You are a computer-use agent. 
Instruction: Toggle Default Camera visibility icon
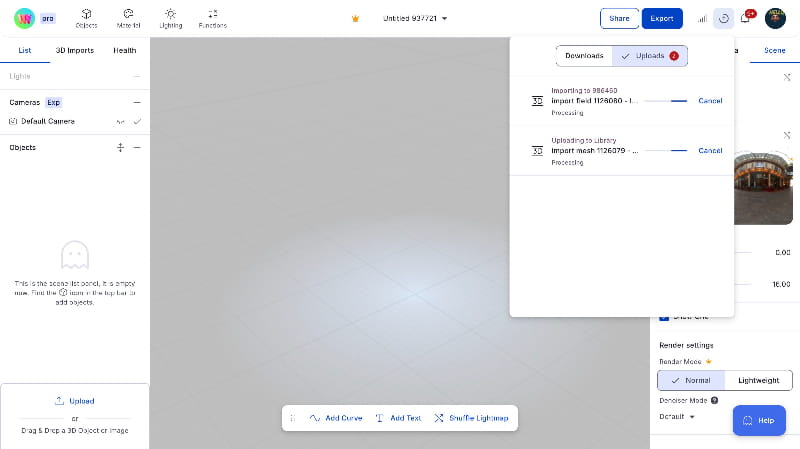[120, 121]
